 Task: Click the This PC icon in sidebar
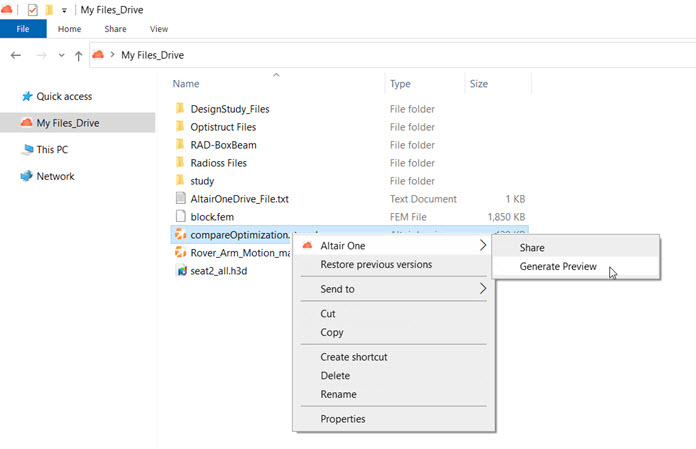(x=26, y=149)
